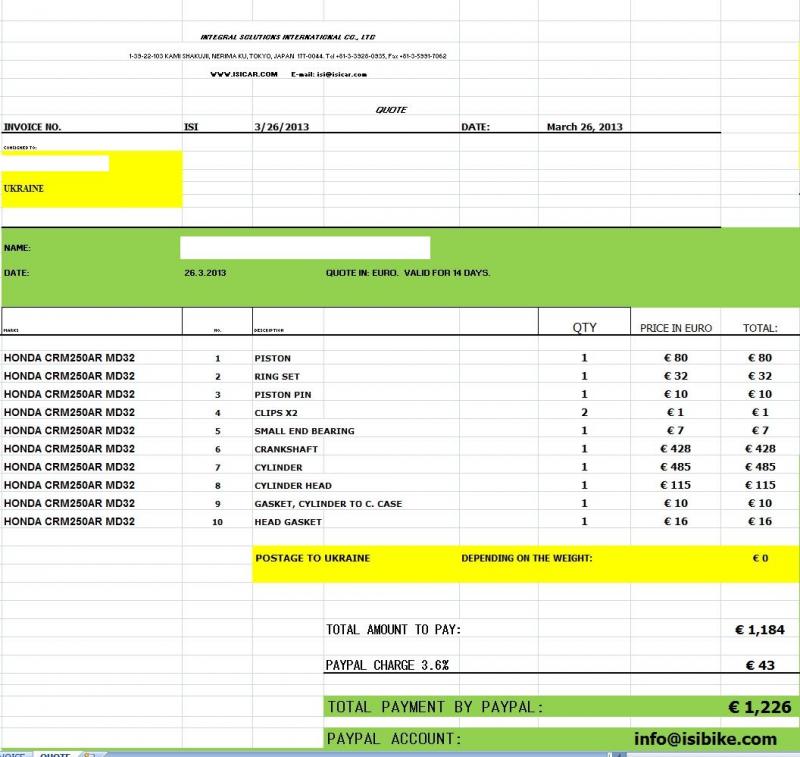Screen dimensions: 800x757
Task: Click the DATE: label beside March 26, 2013
Action: point(476,127)
